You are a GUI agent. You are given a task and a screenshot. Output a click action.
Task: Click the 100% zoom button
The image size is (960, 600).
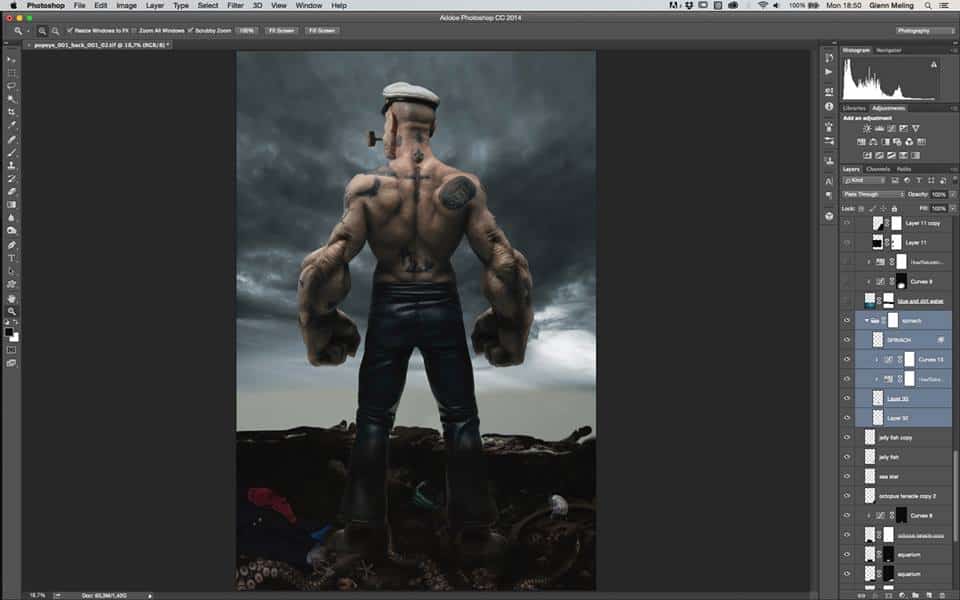247,31
